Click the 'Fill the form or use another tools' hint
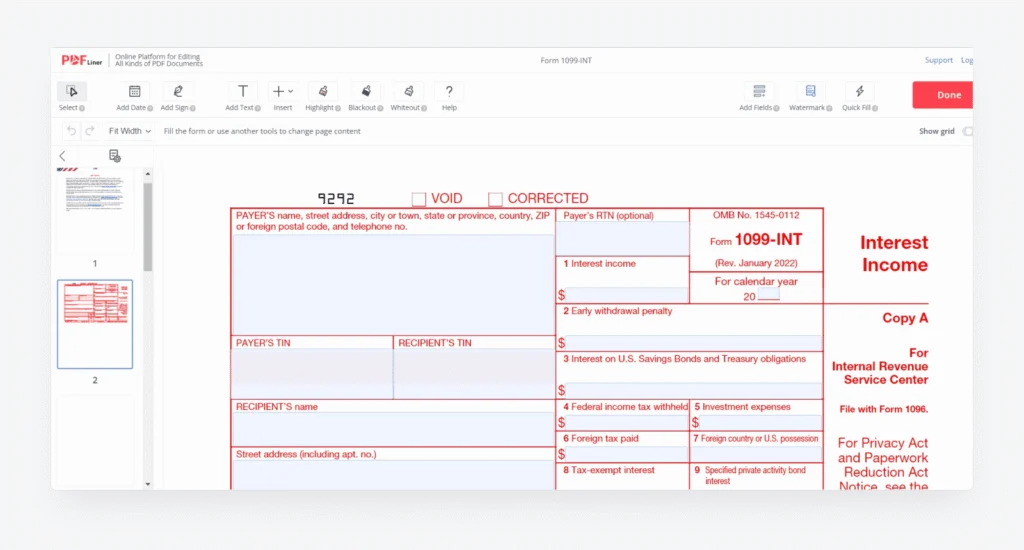Viewport: 1024px width, 550px height. (262, 131)
